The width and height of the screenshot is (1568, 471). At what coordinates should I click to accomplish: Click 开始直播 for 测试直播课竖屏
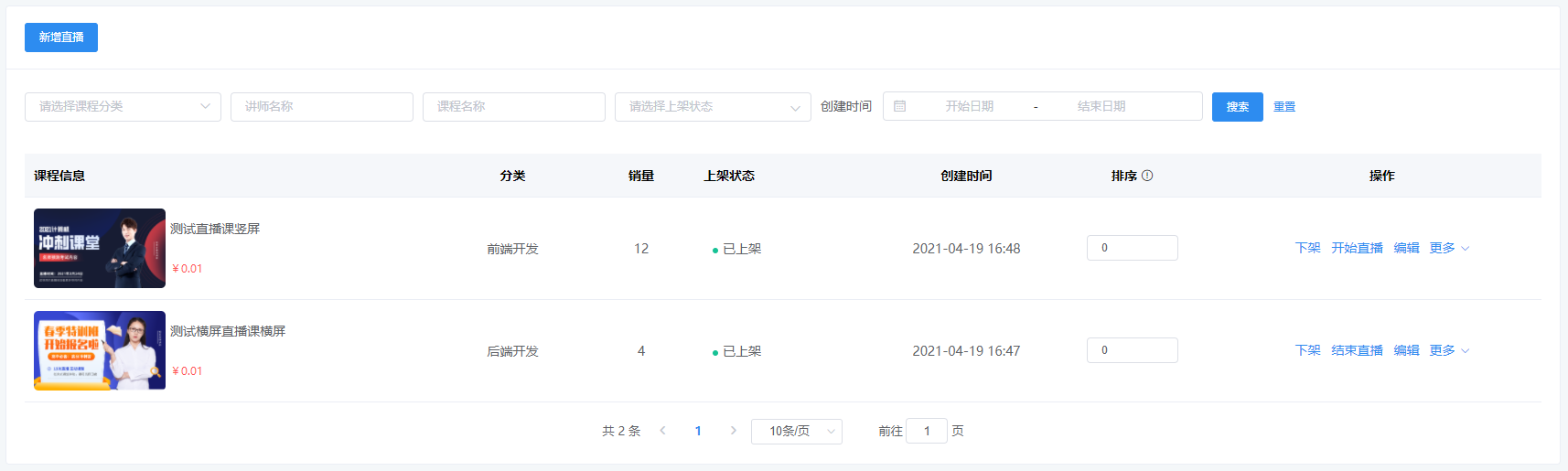pos(1357,248)
